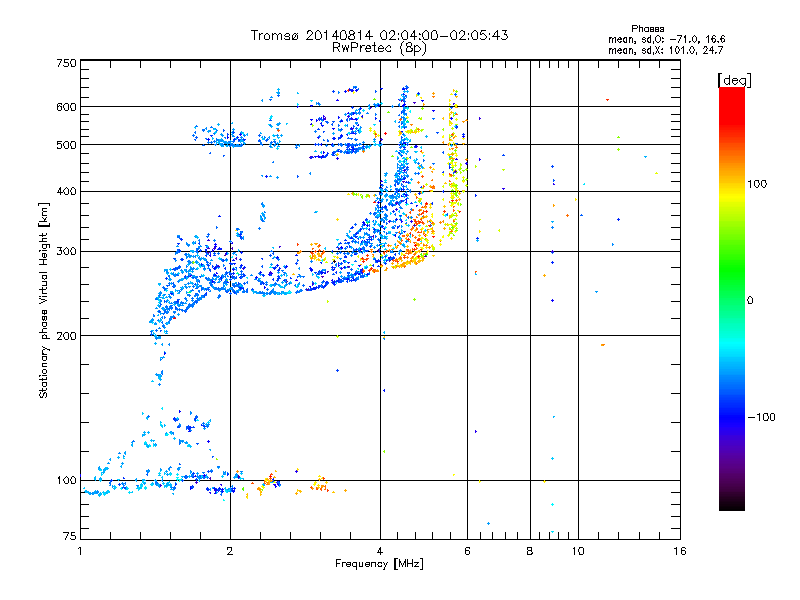Click the '8' frequency axis tick label
Viewport: 800px width, 600px height.
coord(530,551)
